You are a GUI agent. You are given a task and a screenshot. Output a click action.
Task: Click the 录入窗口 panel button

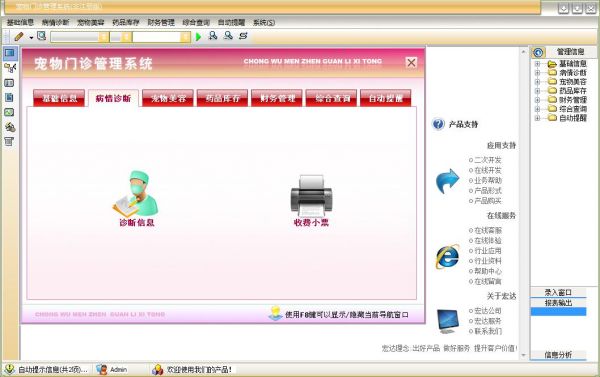558,292
